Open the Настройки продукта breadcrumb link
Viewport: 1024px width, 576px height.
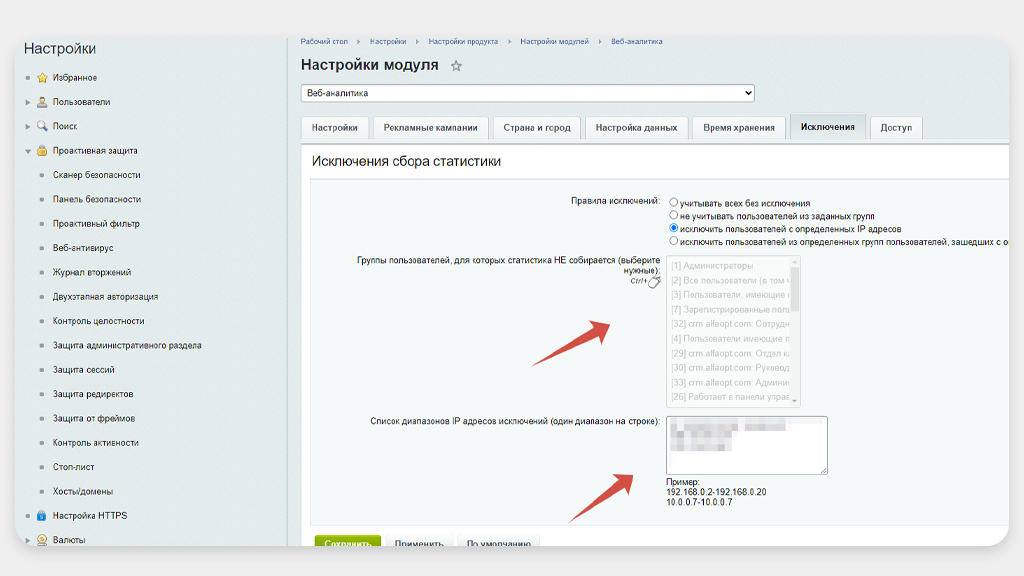click(463, 41)
